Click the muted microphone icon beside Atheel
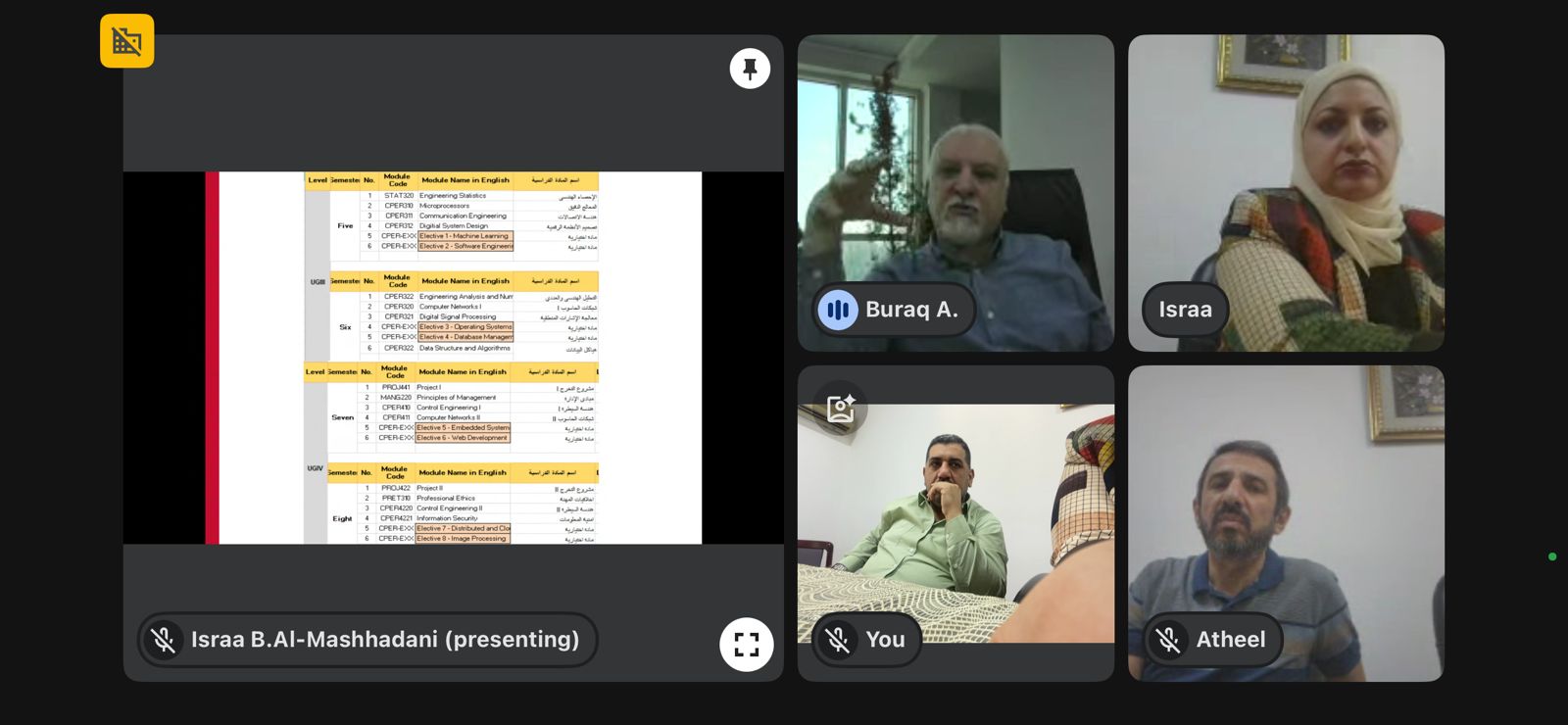The width and height of the screenshot is (1568, 725). click(x=1168, y=640)
